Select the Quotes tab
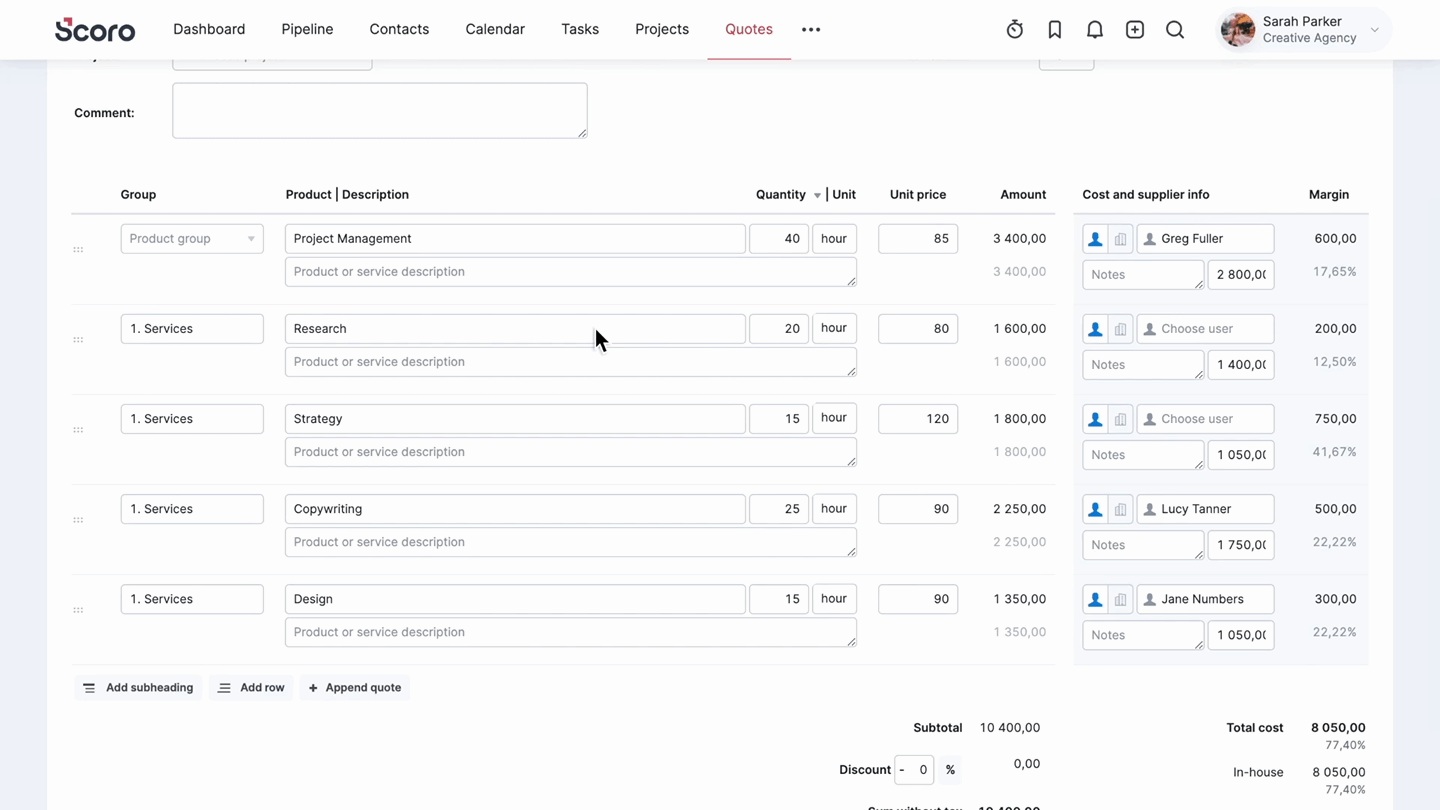The width and height of the screenshot is (1440, 810). click(x=749, y=29)
